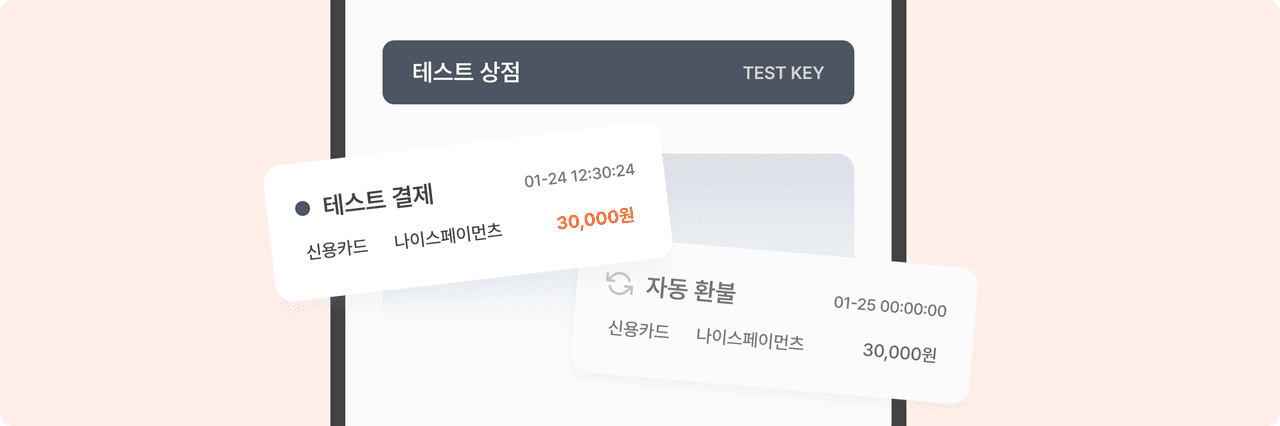Click the orange 30,000원 amount

pyautogui.click(x=595, y=220)
